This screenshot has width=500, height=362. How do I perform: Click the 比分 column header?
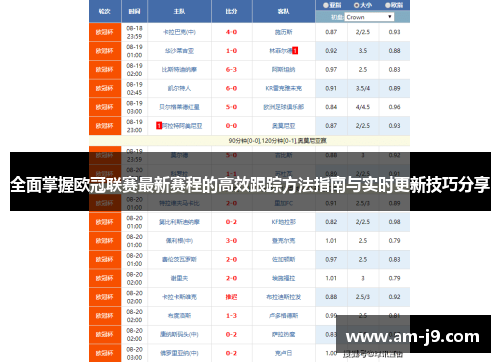click(x=231, y=11)
